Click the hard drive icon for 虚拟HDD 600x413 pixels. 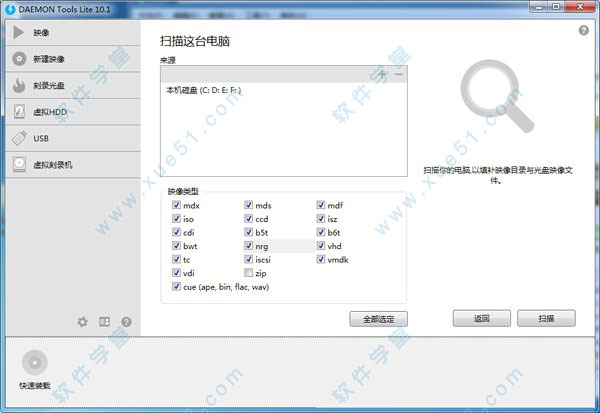(19, 111)
